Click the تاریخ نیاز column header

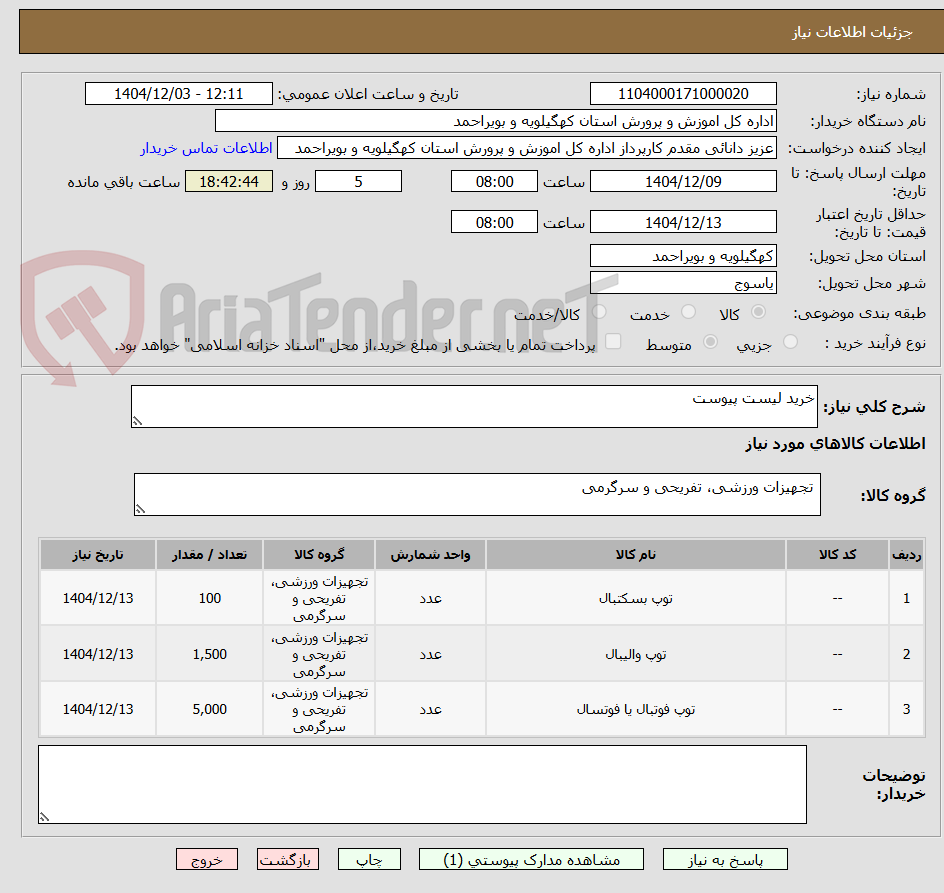pos(98,555)
